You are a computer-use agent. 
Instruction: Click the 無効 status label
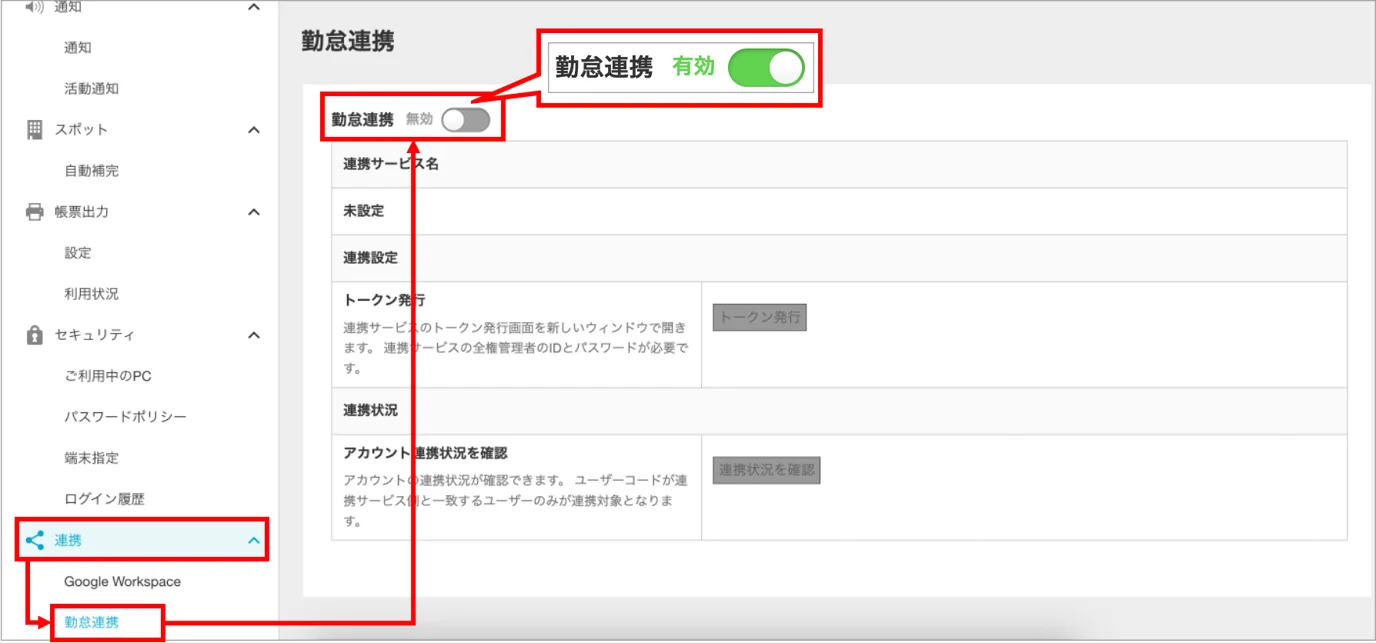click(420, 119)
